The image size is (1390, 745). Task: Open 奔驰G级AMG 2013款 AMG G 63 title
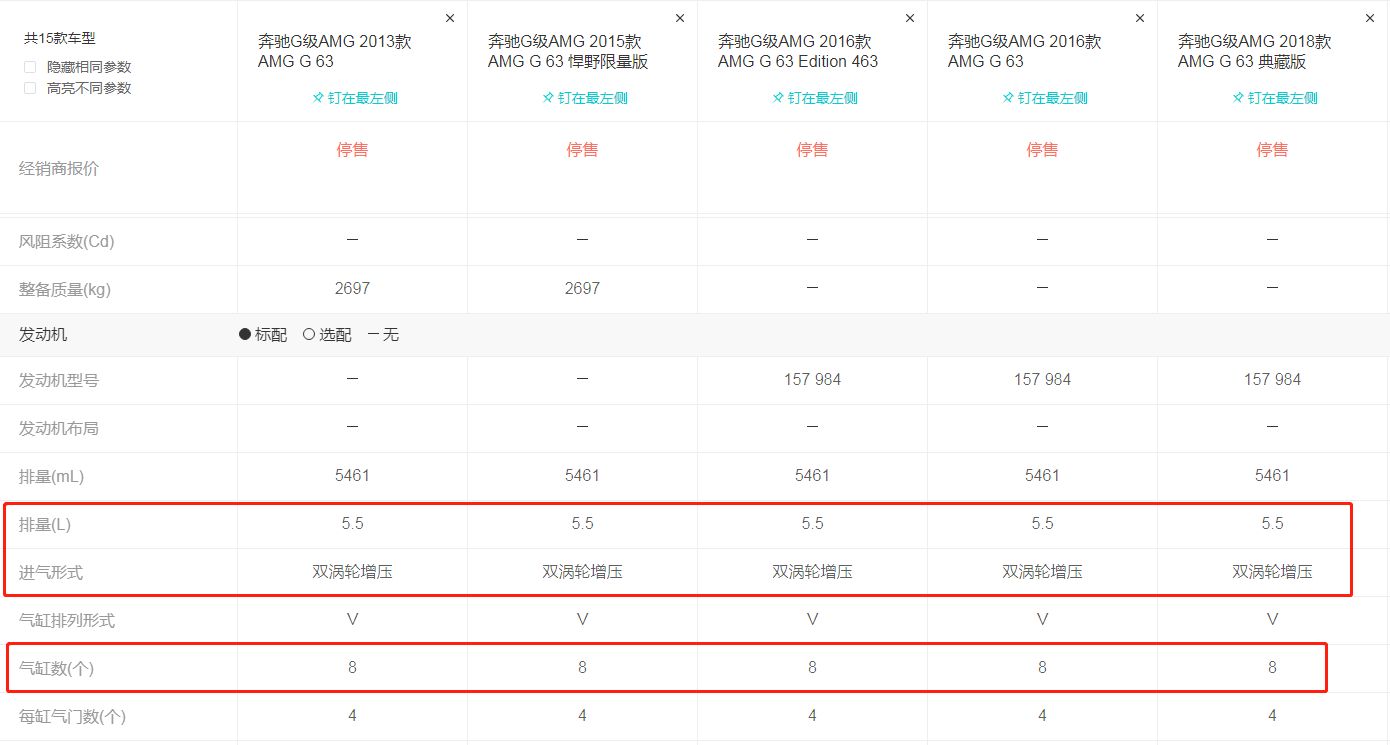click(x=335, y=51)
